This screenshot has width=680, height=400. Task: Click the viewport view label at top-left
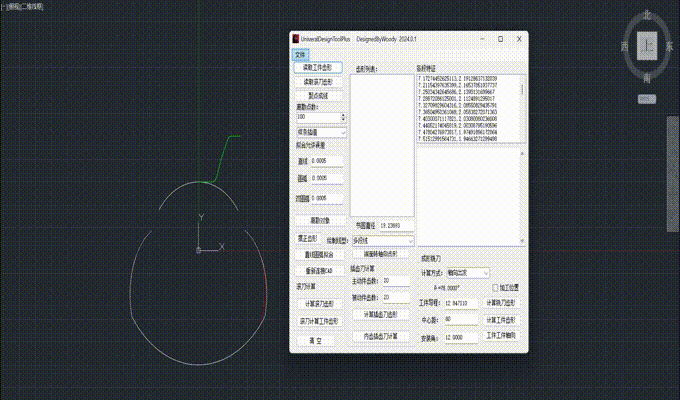[22, 7]
